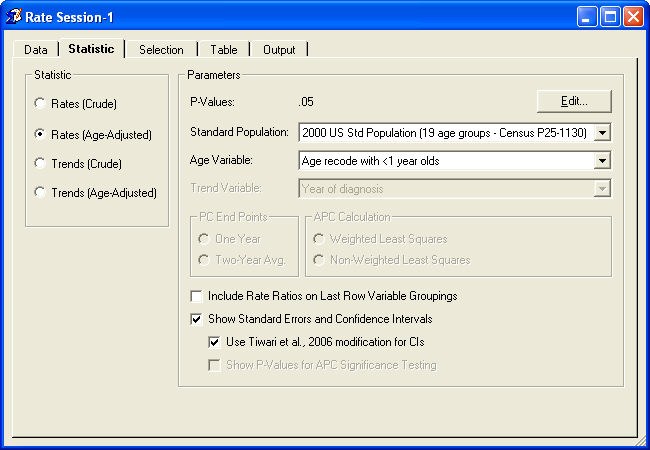The width and height of the screenshot is (650, 450).
Task: Click the Rate Session app icon in title bar
Action: [x=13, y=16]
